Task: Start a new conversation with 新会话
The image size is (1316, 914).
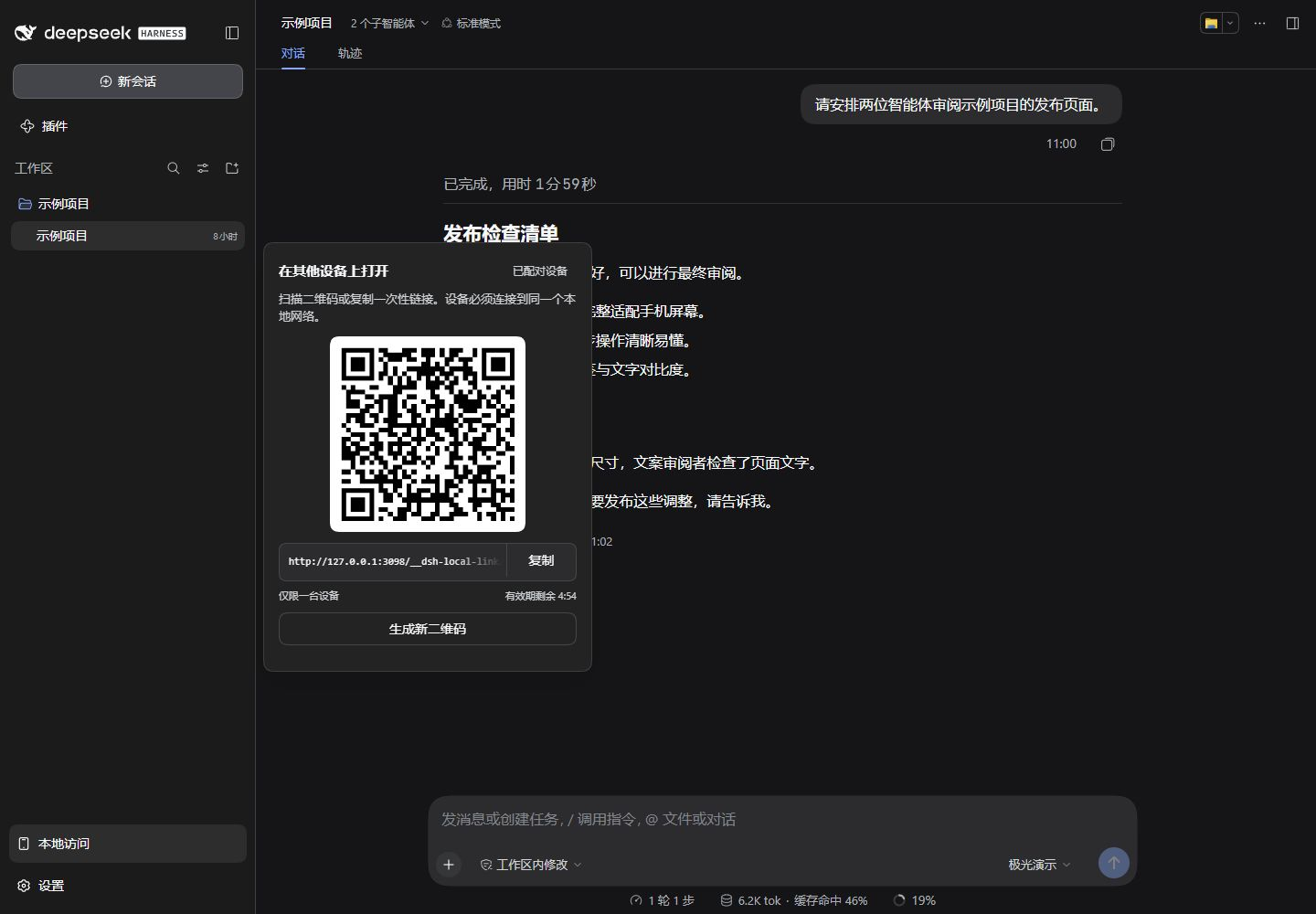Action: (x=128, y=81)
